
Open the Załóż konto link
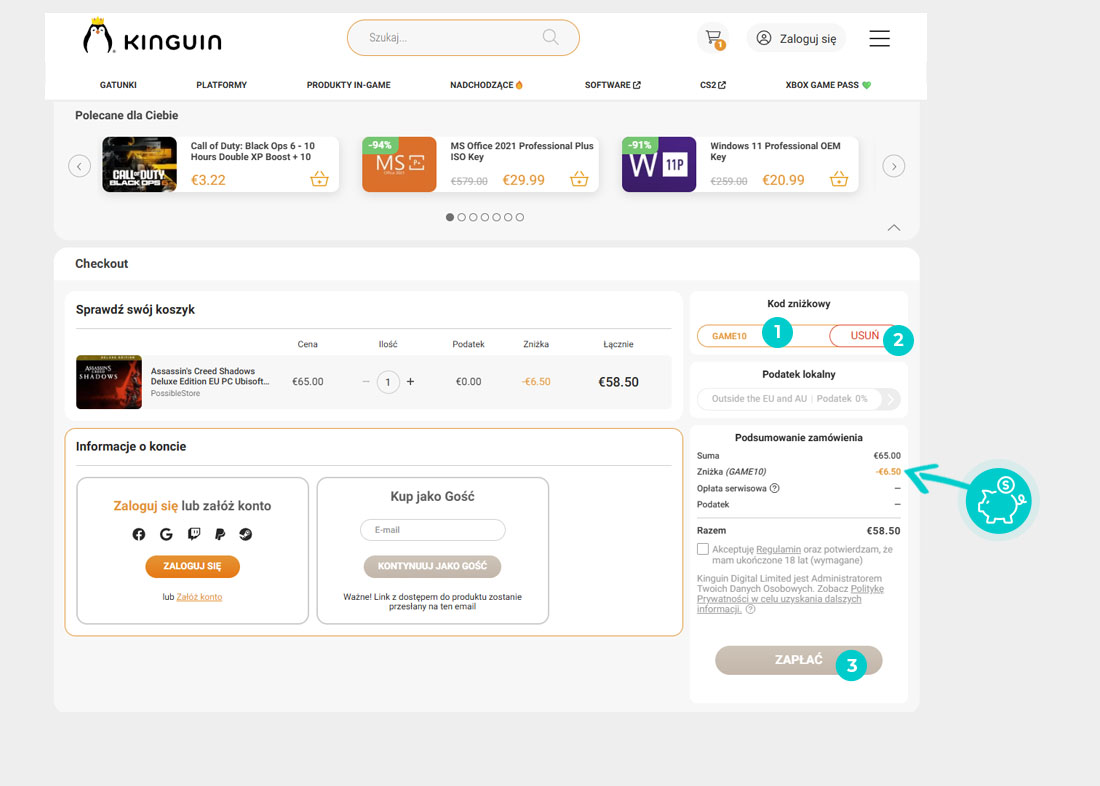tap(199, 597)
